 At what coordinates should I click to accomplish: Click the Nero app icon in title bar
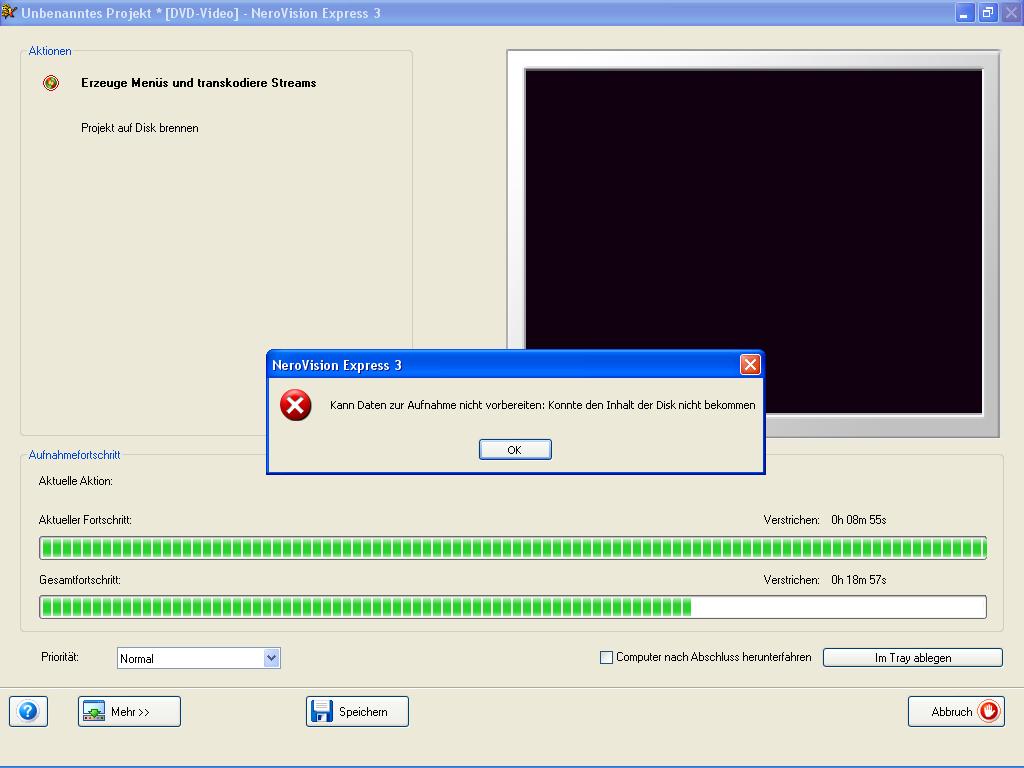8,12
